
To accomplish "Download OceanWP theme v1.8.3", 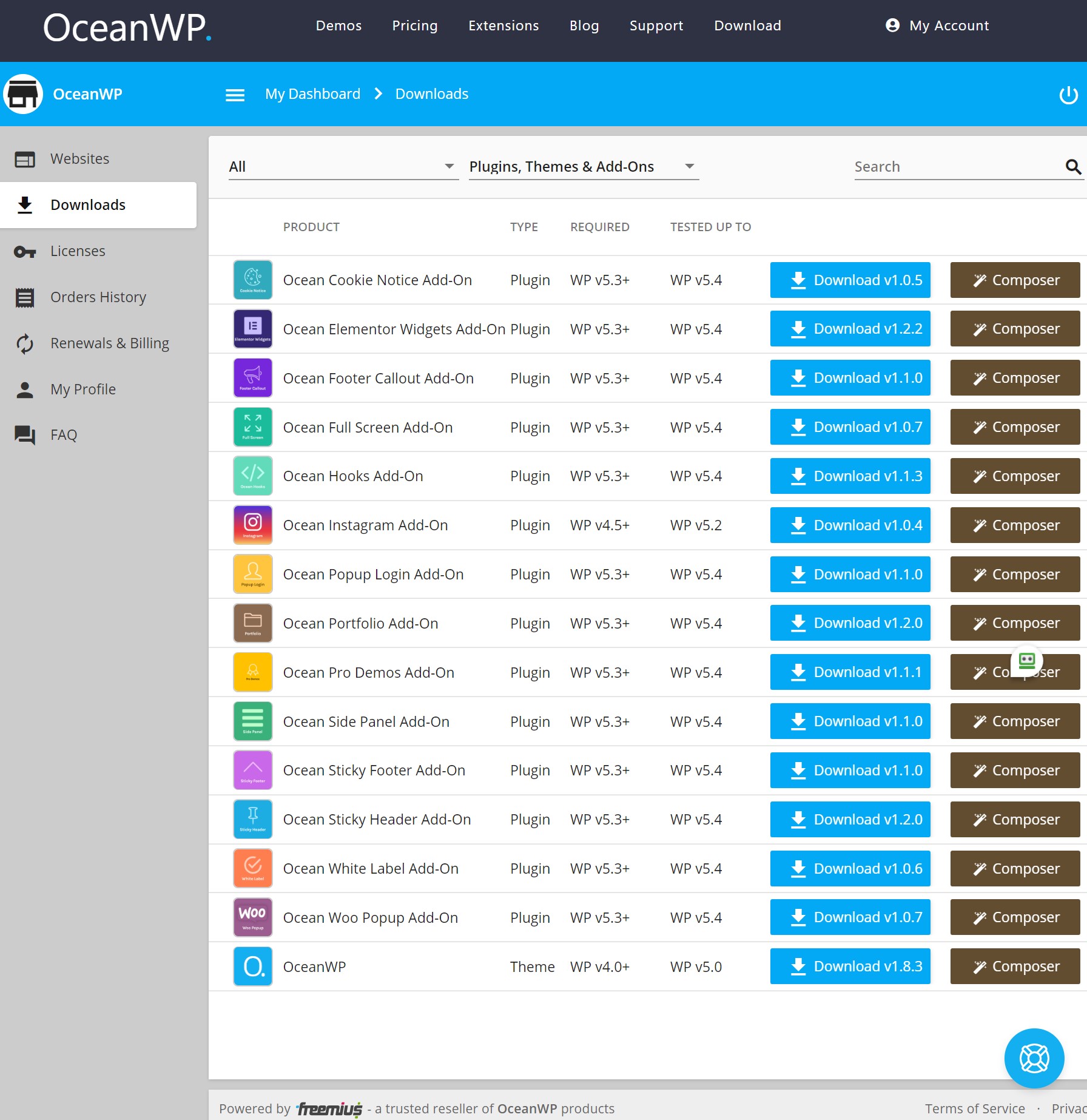I will pyautogui.click(x=850, y=966).
